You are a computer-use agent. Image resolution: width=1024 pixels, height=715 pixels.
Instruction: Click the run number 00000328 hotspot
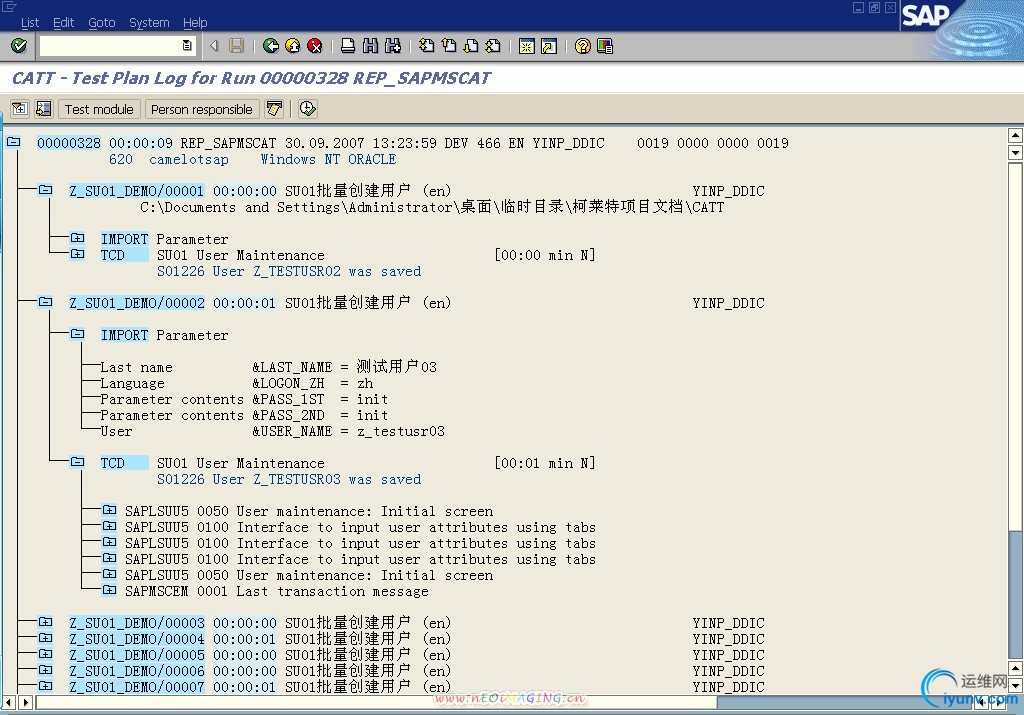69,143
